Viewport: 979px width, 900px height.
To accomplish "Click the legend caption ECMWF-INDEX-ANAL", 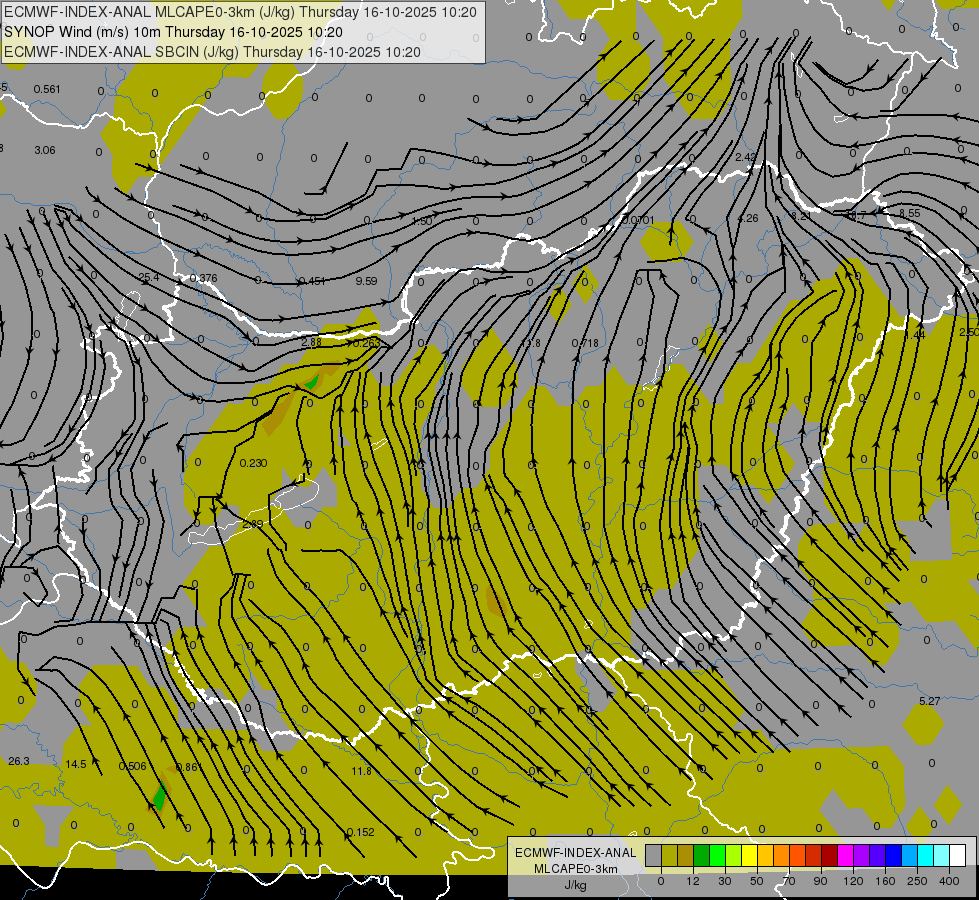I will (x=576, y=853).
